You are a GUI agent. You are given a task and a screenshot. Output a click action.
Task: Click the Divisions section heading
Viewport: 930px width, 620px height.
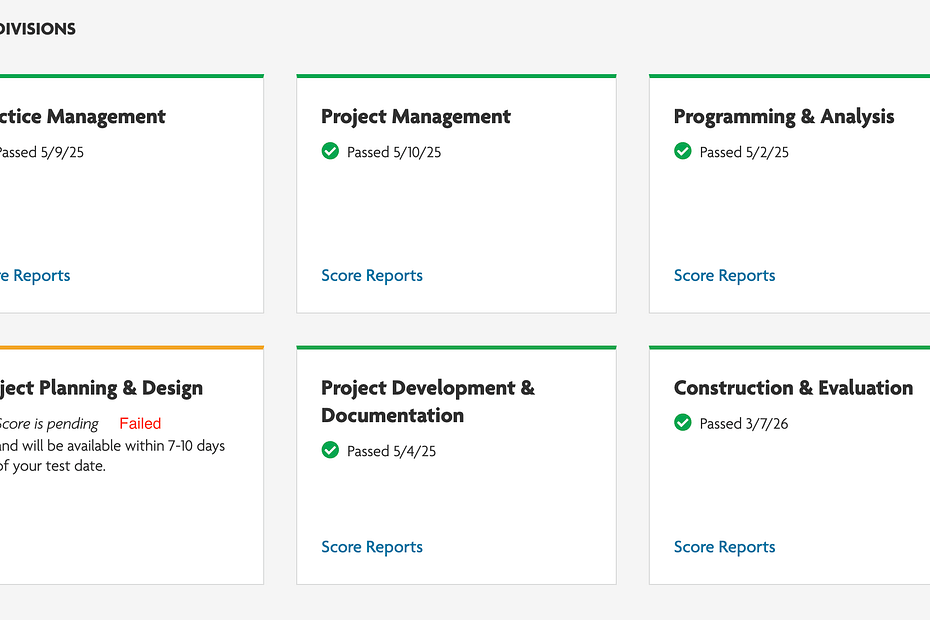coord(37,29)
